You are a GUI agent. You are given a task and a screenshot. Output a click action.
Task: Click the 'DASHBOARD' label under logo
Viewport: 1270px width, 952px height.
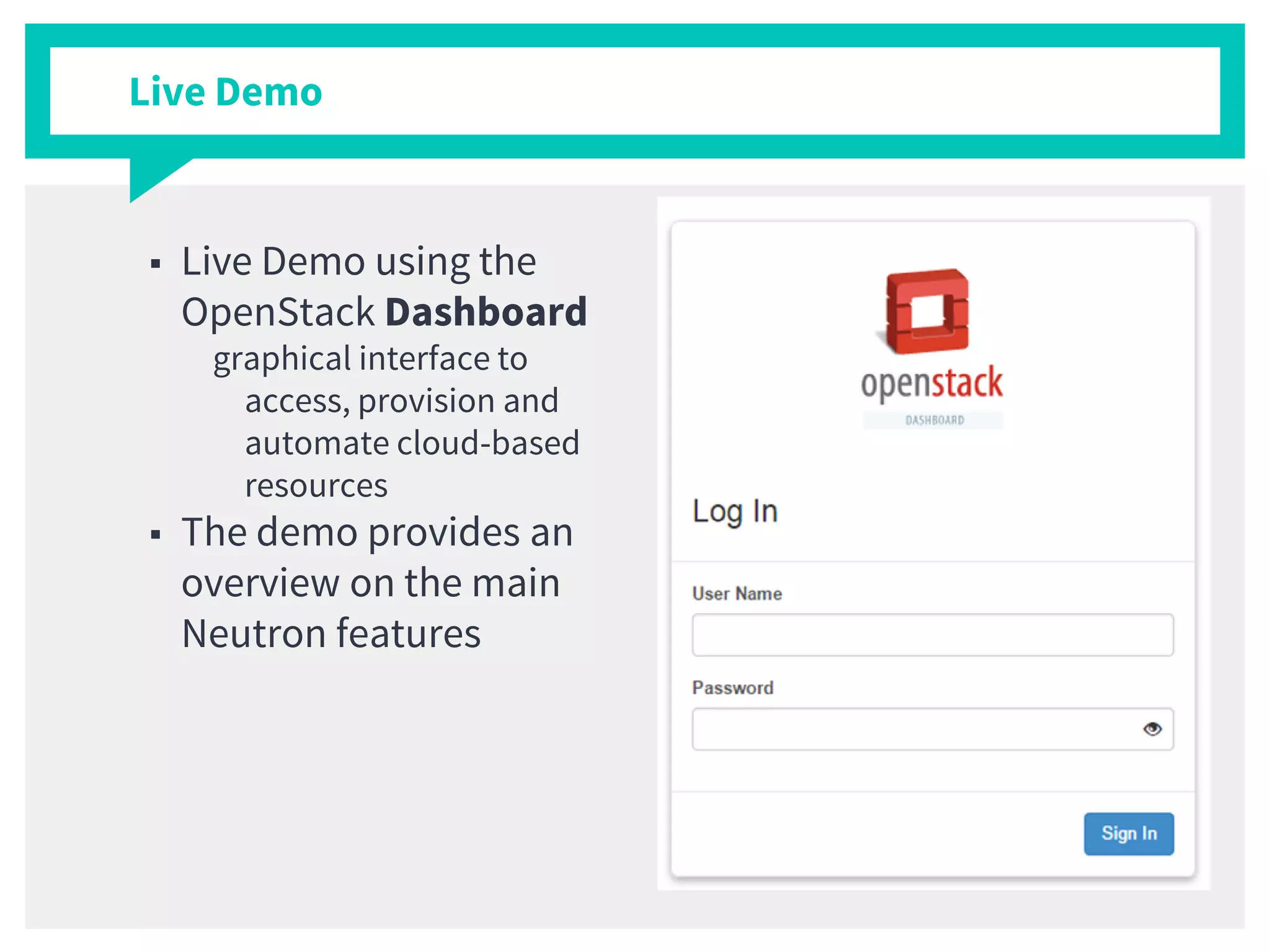[935, 420]
